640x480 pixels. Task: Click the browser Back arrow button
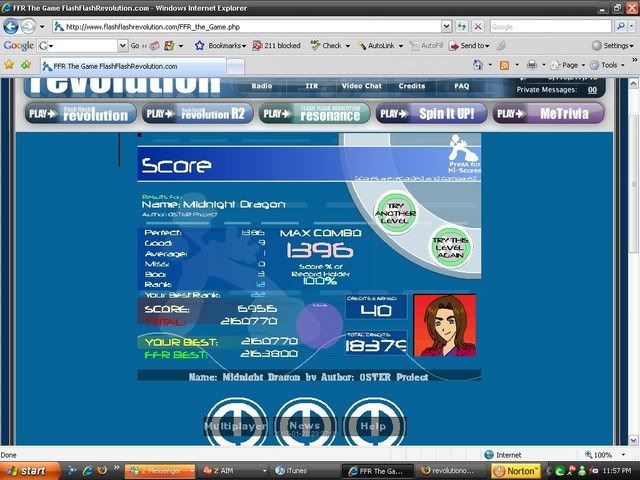pos(12,27)
